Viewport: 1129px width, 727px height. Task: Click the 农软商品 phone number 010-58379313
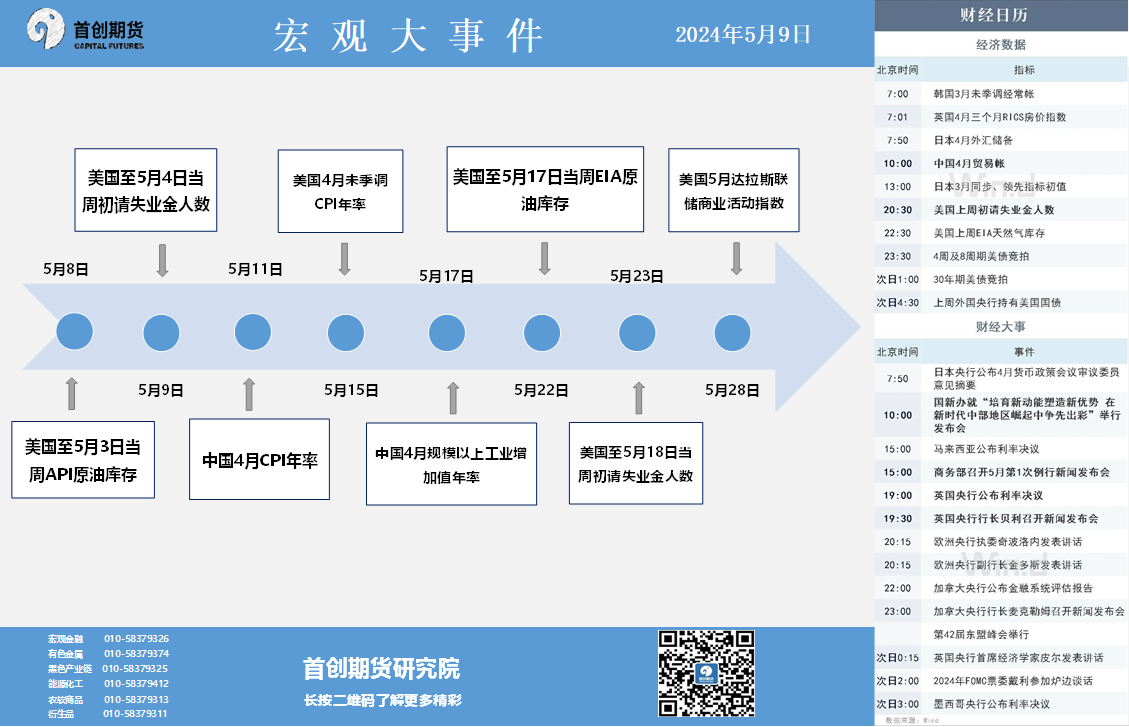click(x=136, y=700)
